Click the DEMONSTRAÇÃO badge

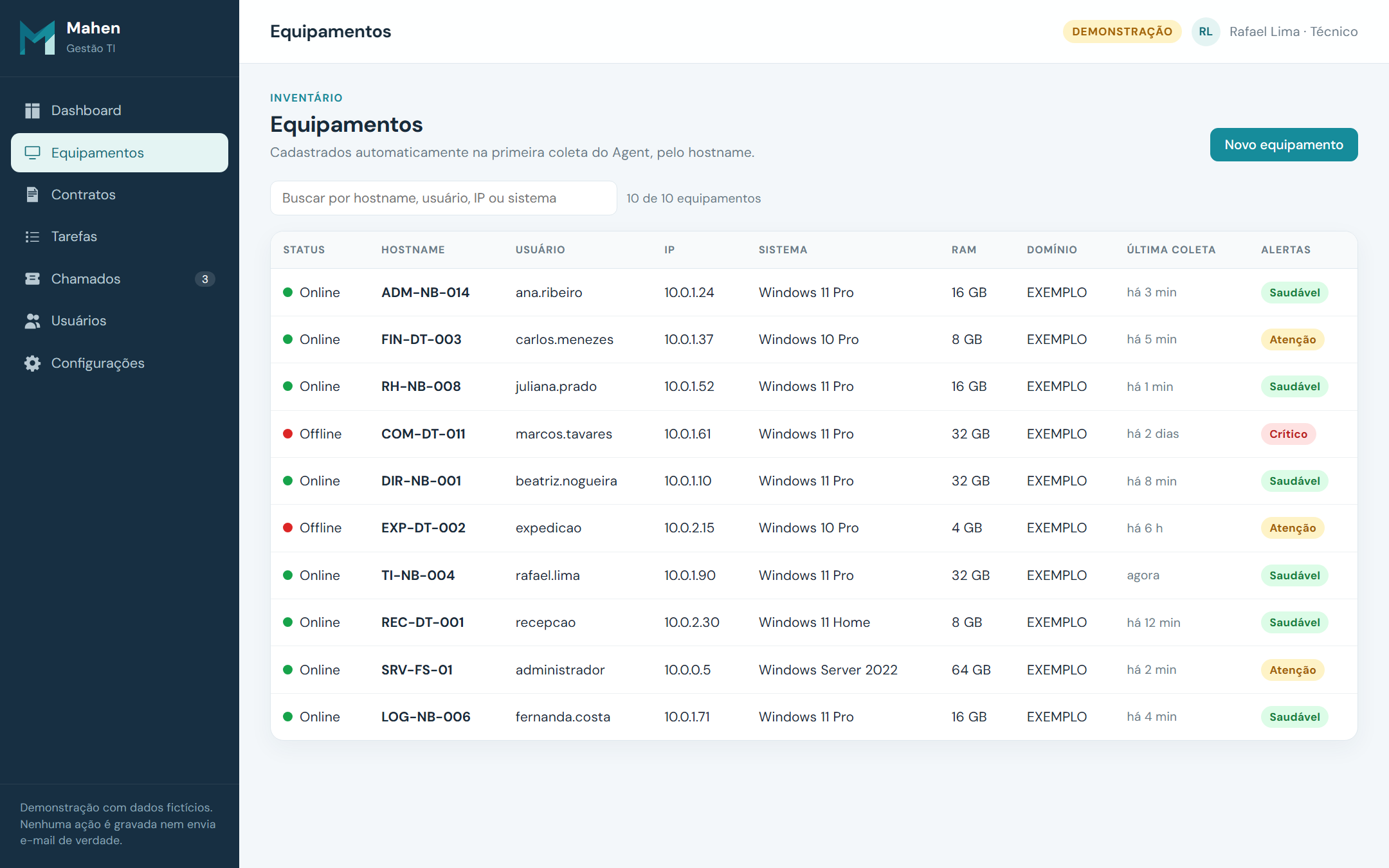click(x=1122, y=32)
